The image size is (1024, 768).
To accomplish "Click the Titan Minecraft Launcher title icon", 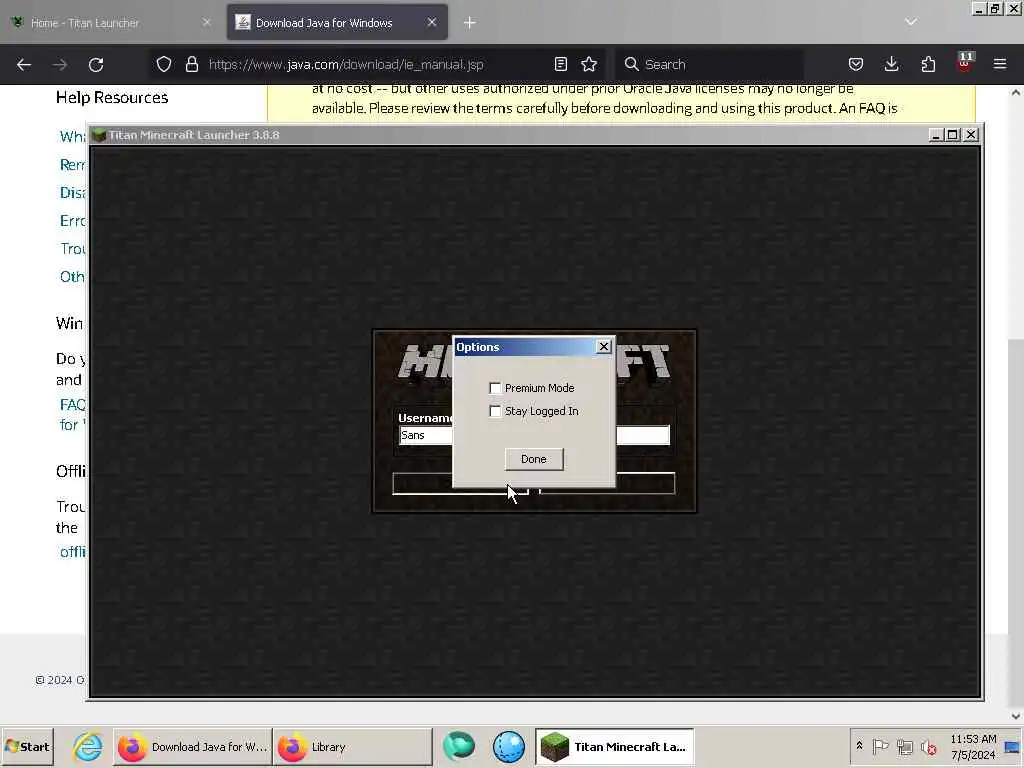I will click(99, 135).
